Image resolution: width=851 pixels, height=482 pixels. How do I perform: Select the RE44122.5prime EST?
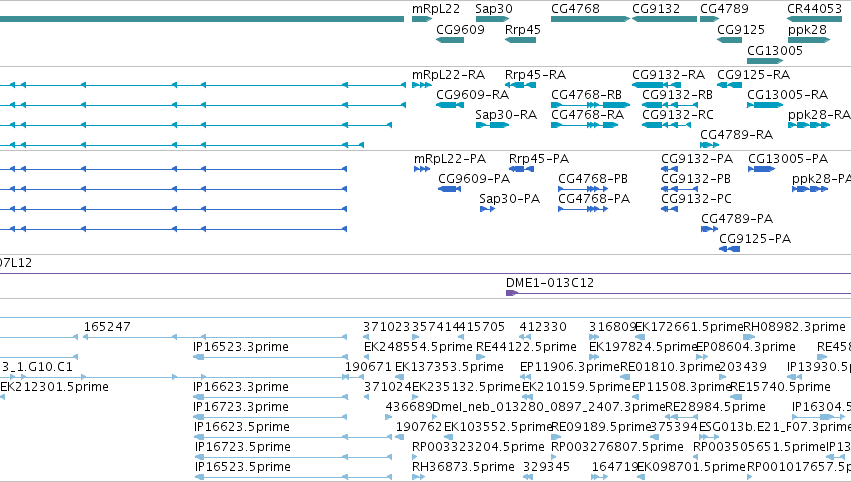pos(526,347)
